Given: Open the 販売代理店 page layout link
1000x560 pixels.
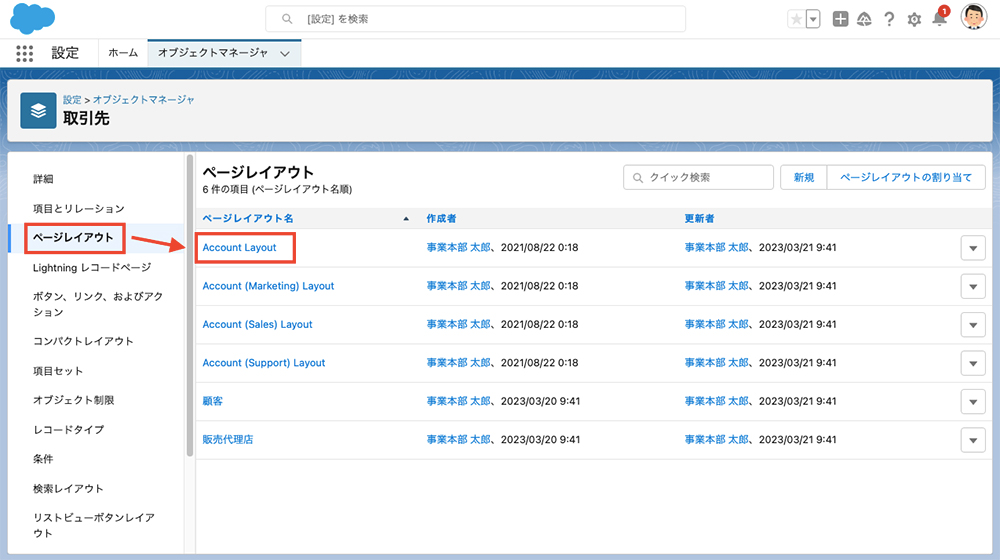Looking at the screenshot, I should (x=228, y=439).
